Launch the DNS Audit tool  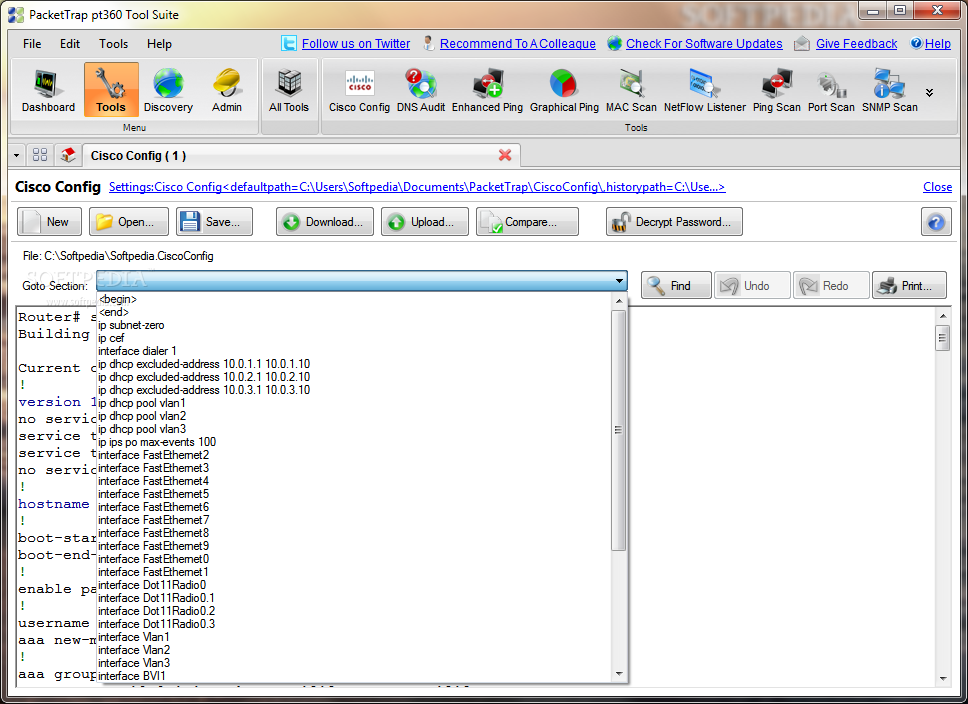point(420,91)
